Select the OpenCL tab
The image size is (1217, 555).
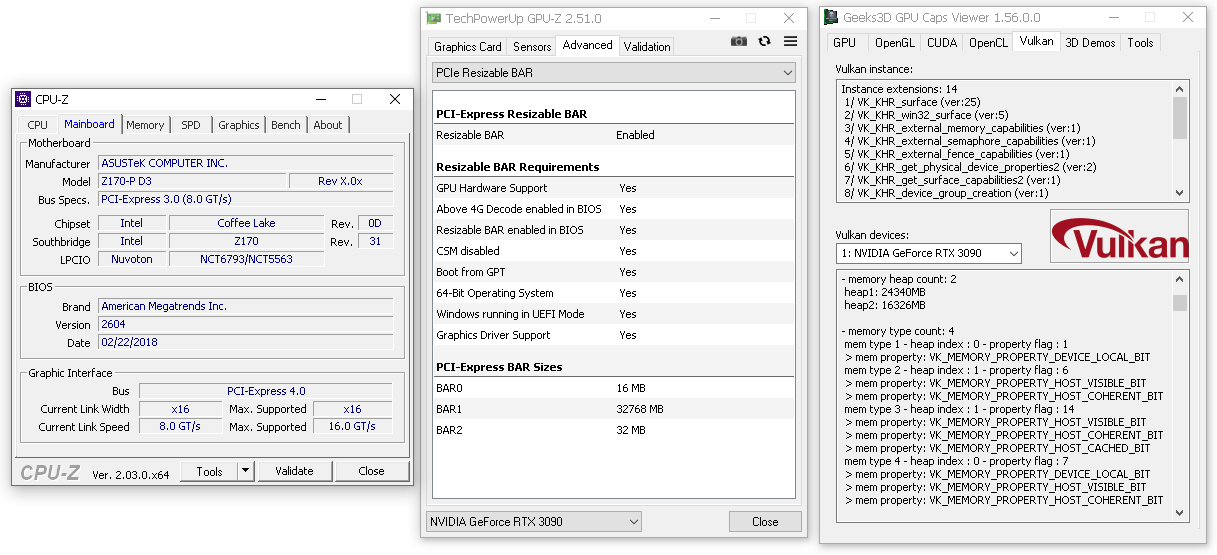[988, 43]
